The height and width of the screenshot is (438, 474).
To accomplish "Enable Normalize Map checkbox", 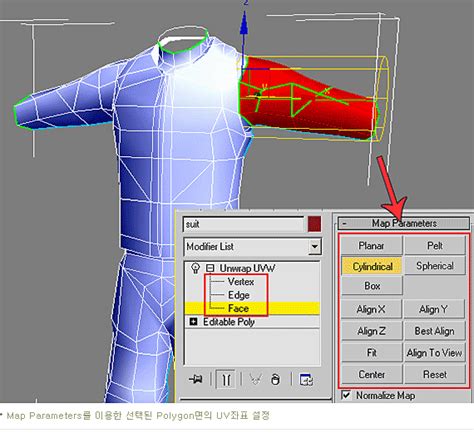I will pyautogui.click(x=346, y=395).
